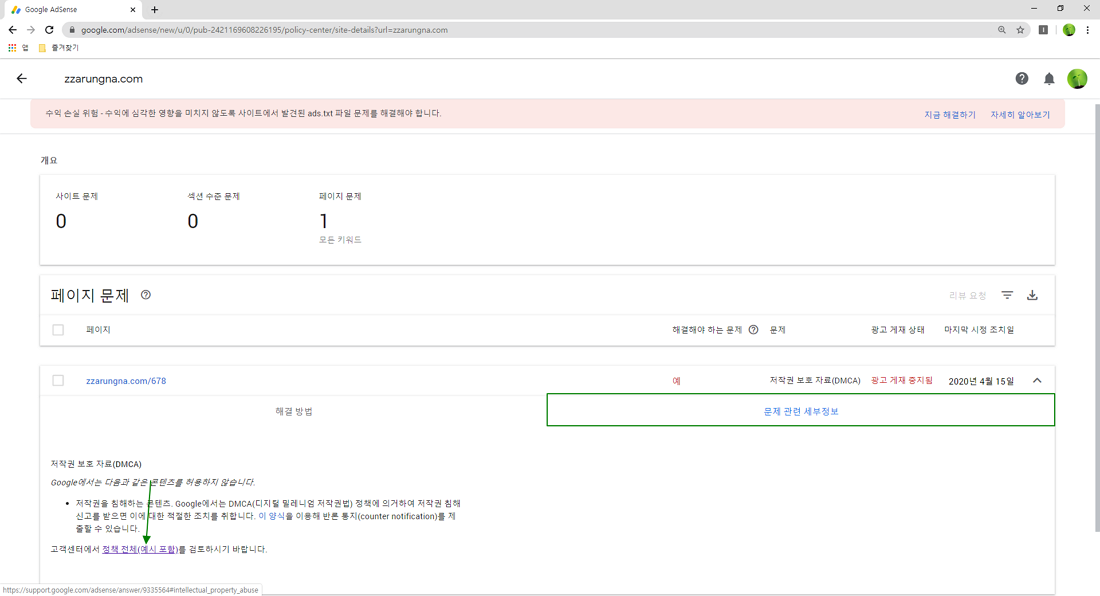Select all pages with the header checkbox
This screenshot has height=596, width=1100.
(x=58, y=330)
